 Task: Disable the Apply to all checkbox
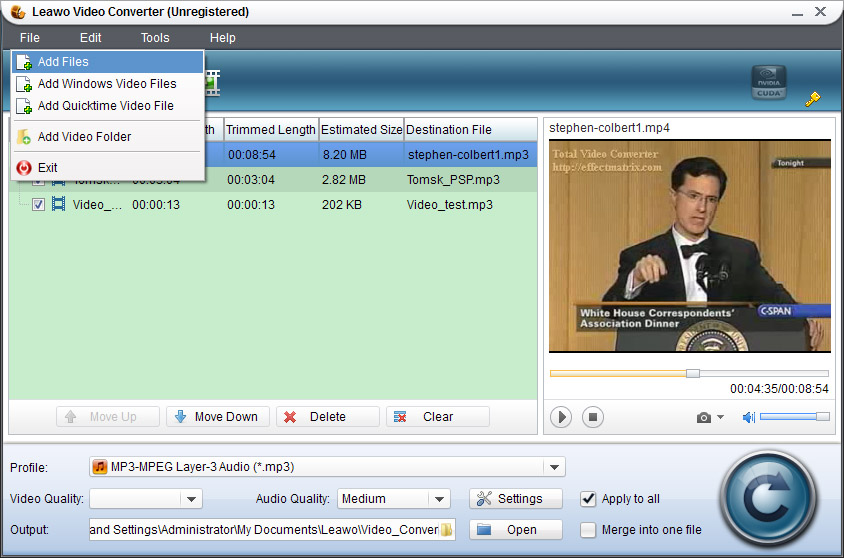click(588, 499)
